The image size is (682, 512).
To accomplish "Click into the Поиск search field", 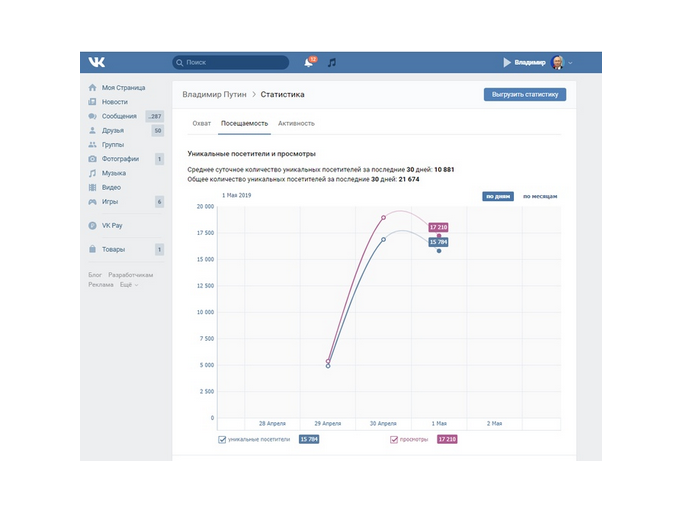I will [231, 63].
